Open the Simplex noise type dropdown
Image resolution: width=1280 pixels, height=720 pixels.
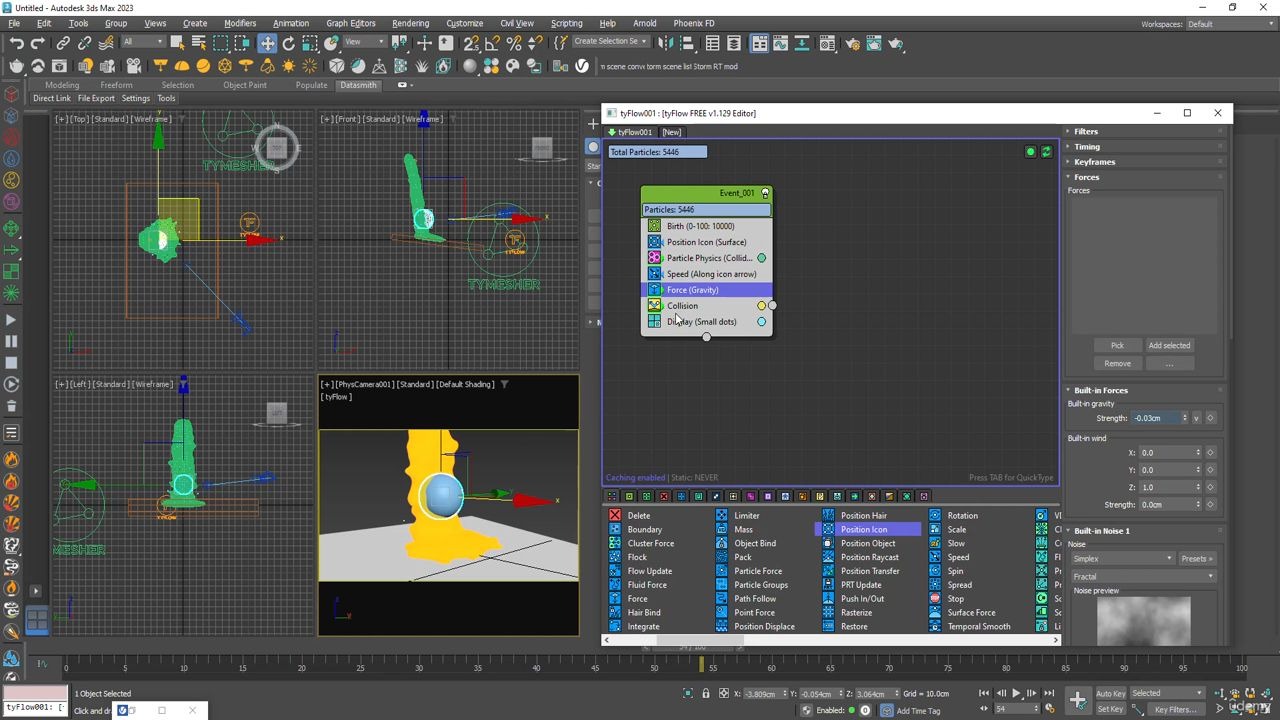point(1122,559)
